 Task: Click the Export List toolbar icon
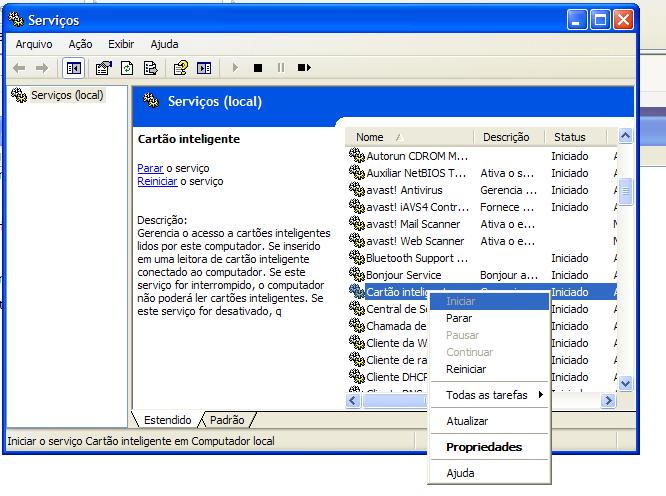tap(150, 68)
